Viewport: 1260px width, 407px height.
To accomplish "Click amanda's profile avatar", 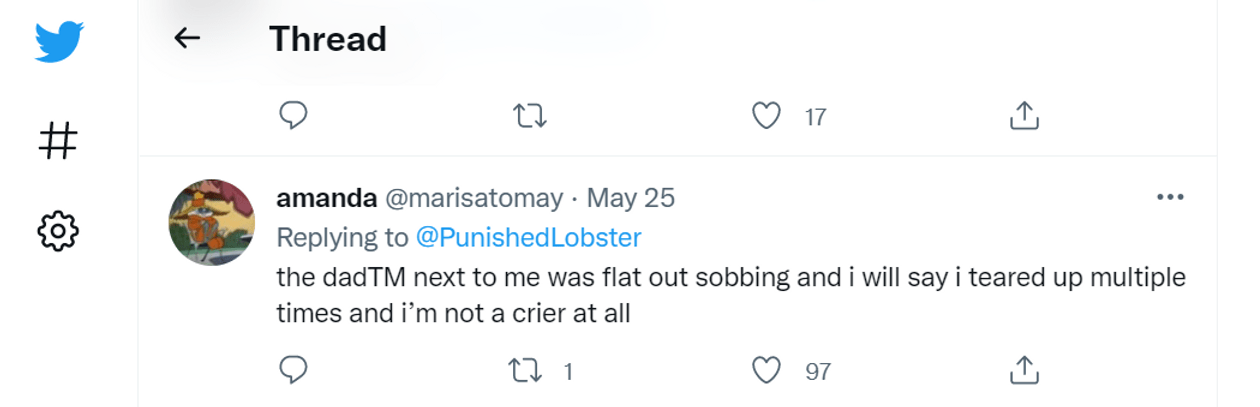I will (211, 222).
